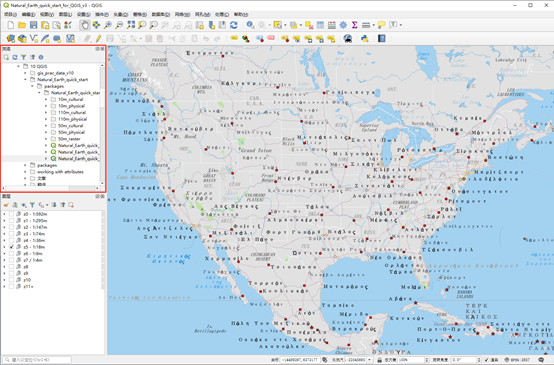554x365 pixels.
Task: Open layer styling panel brush icon
Action: [6, 205]
